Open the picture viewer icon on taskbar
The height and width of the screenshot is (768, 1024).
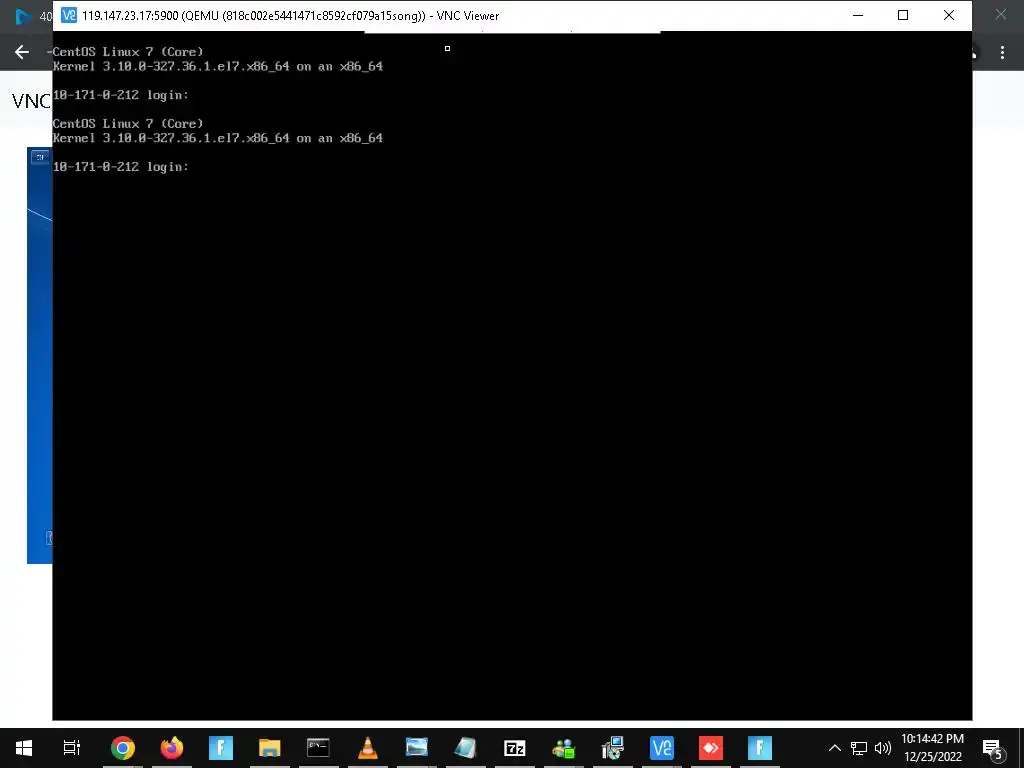[x=417, y=748]
